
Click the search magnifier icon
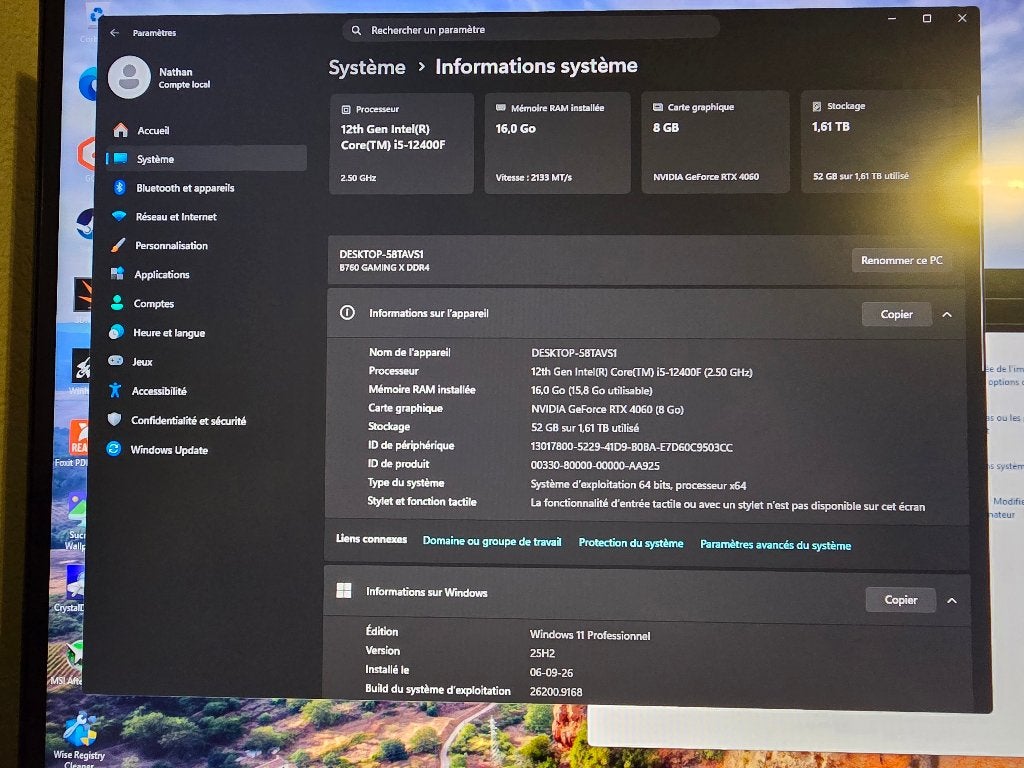coord(356,30)
